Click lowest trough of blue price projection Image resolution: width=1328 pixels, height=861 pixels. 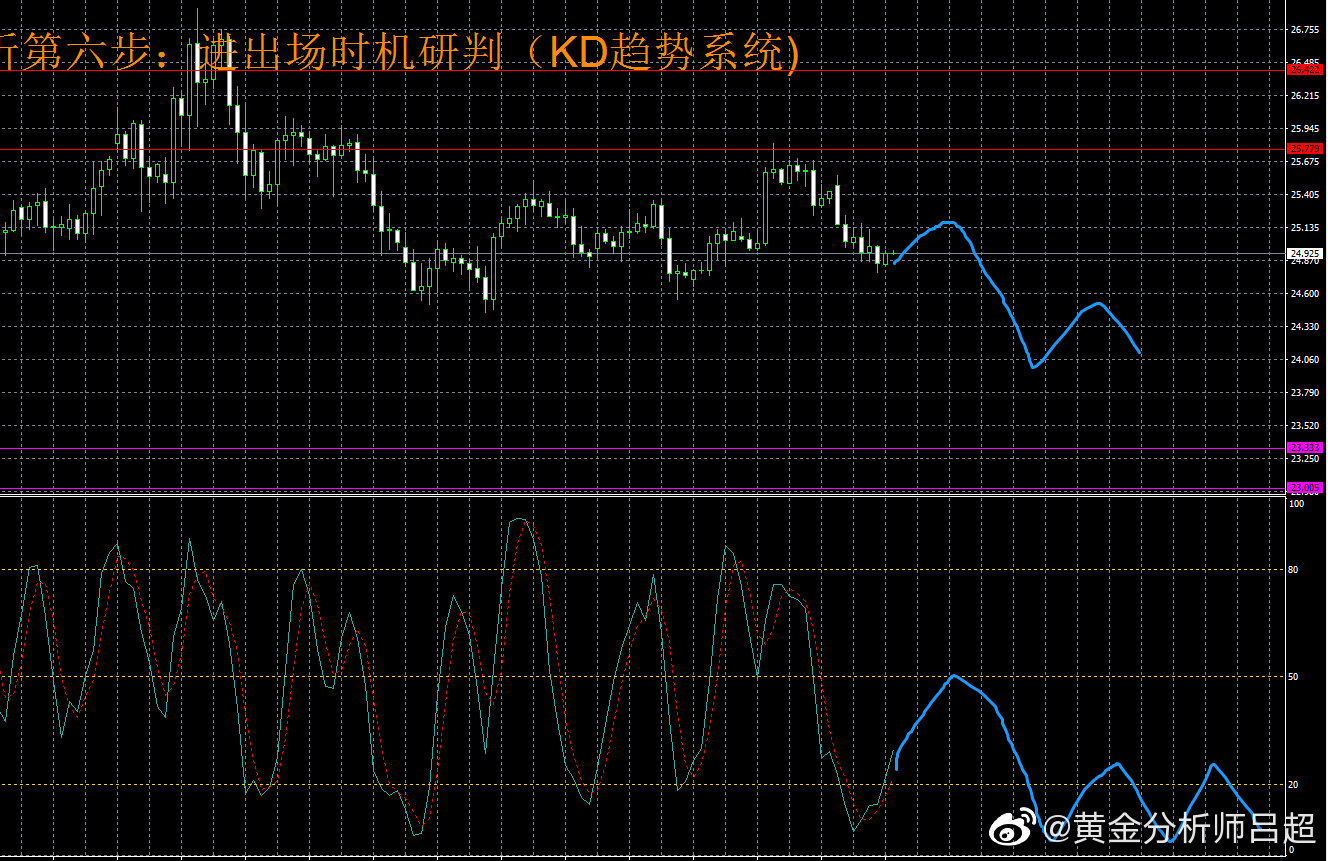(x=1033, y=367)
